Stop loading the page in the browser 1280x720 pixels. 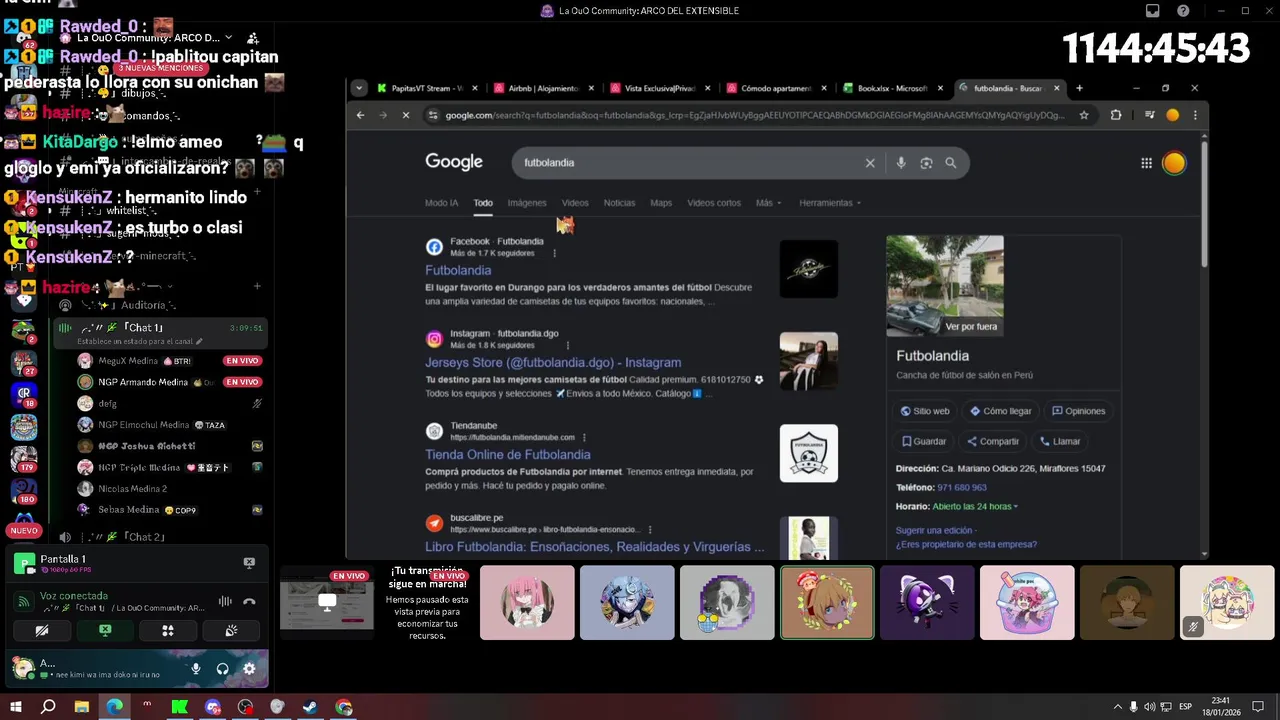pos(406,115)
